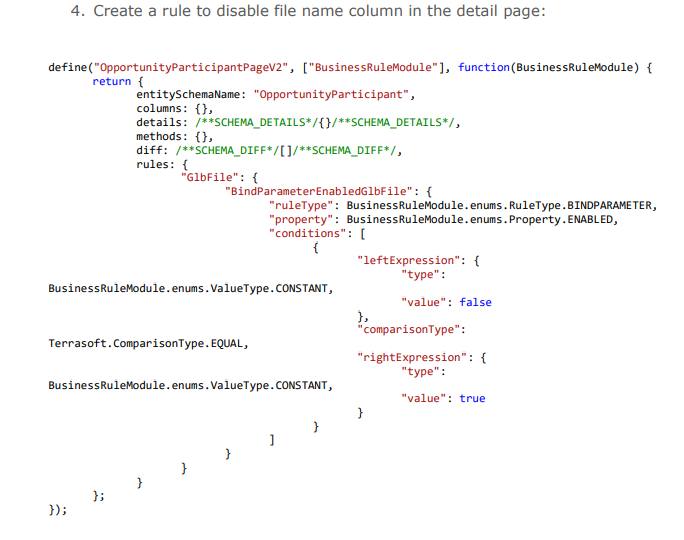This screenshot has width=684, height=540.
Task: Click "Terrasoft.ComparisonType.EQUAL" line
Action: click(148, 344)
